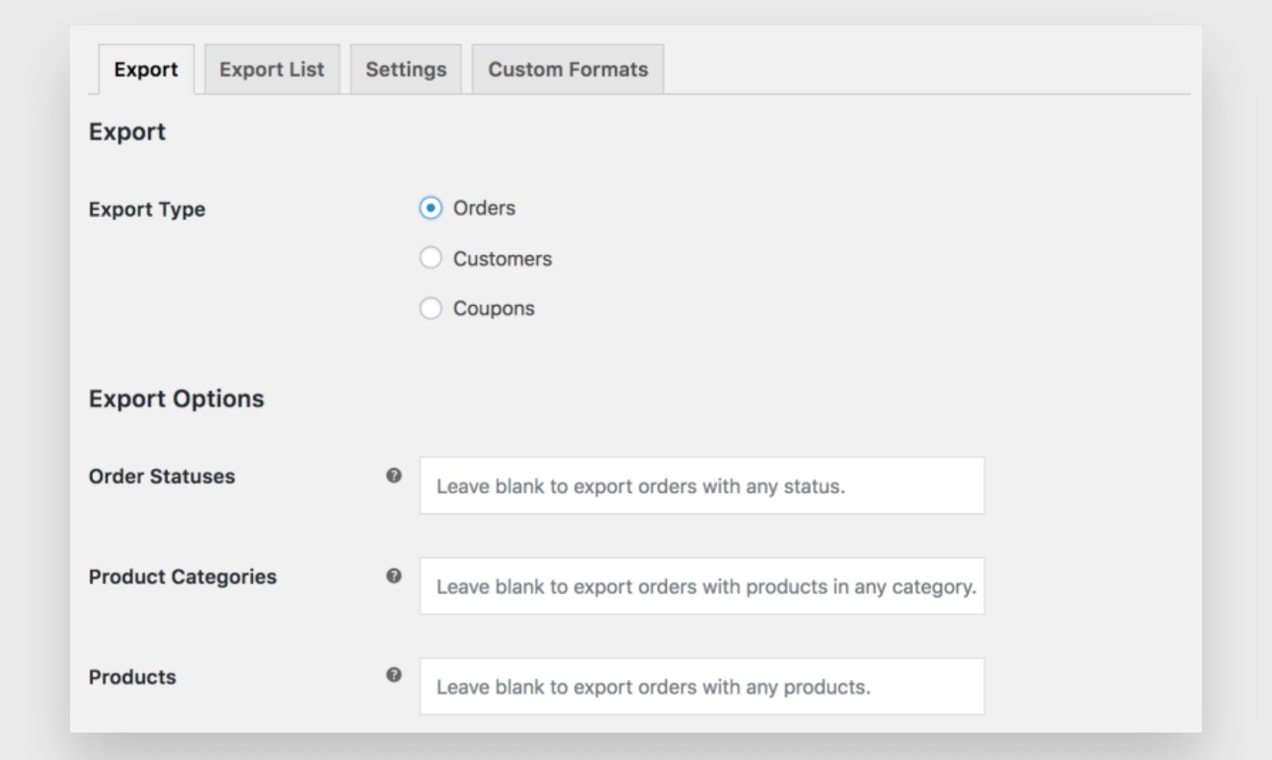Click the Product Categories field label
This screenshot has height=760, width=1272.
[183, 577]
